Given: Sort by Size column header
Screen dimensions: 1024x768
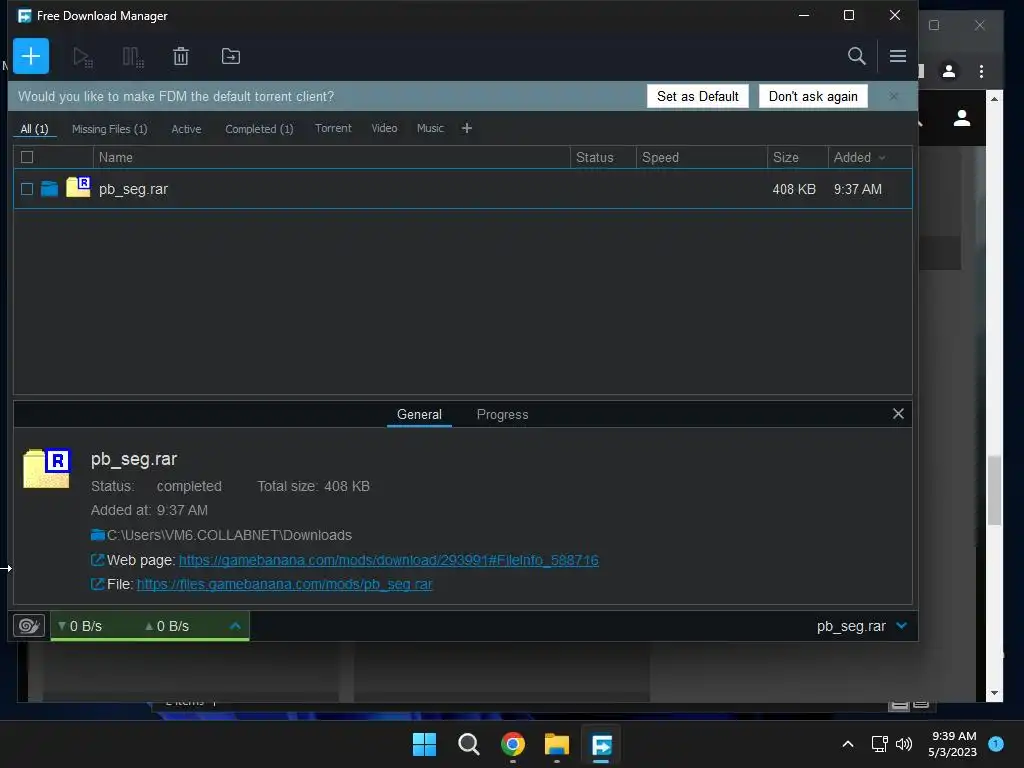Looking at the screenshot, I should pyautogui.click(x=797, y=157).
